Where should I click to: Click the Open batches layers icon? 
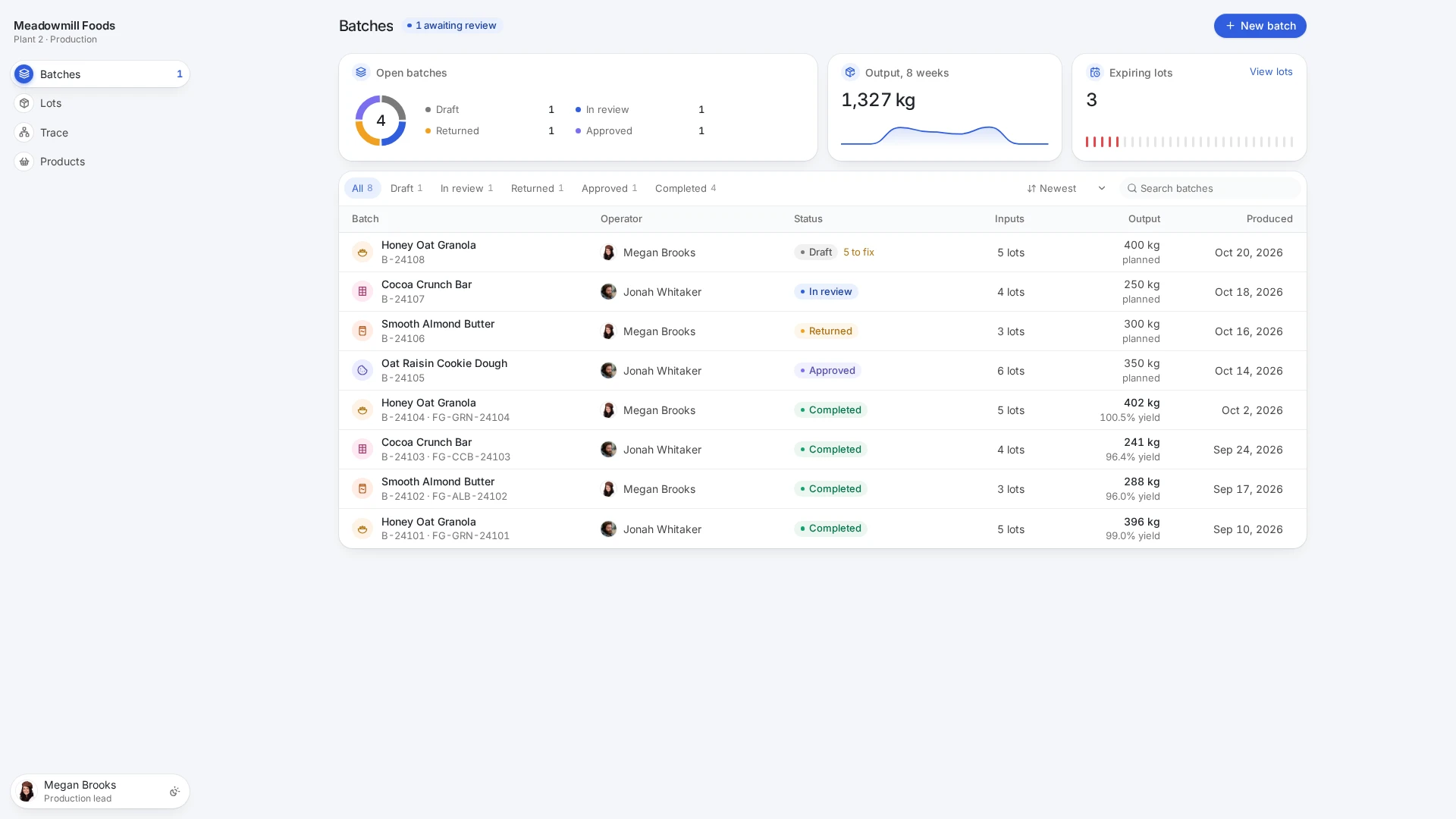tap(361, 72)
